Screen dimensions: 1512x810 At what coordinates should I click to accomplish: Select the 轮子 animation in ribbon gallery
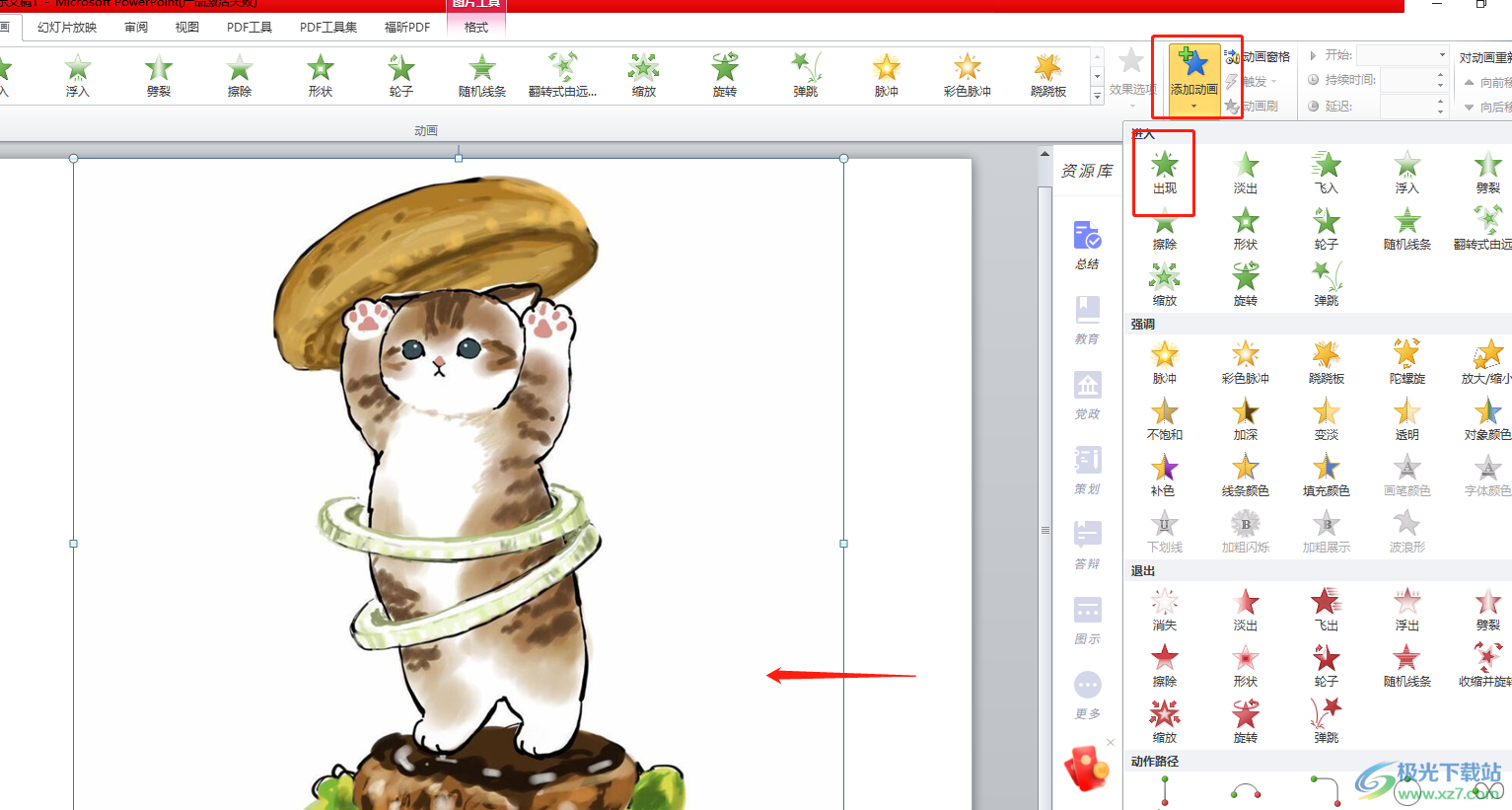coord(401,76)
